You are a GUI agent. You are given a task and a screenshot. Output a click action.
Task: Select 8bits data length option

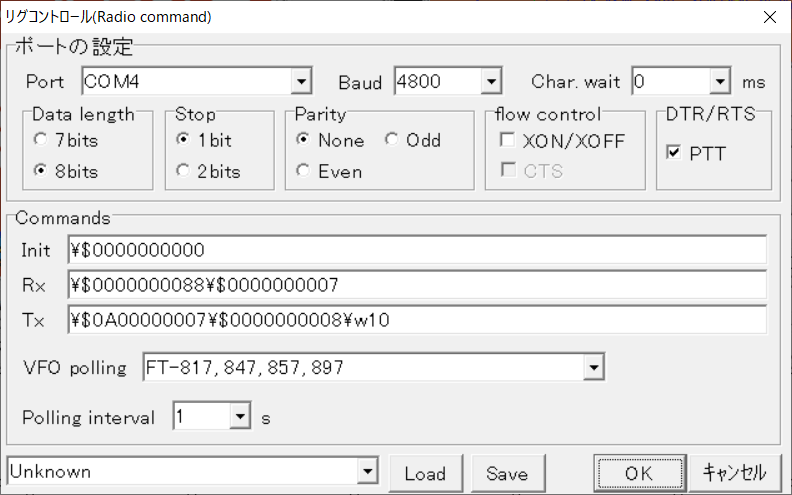41,171
